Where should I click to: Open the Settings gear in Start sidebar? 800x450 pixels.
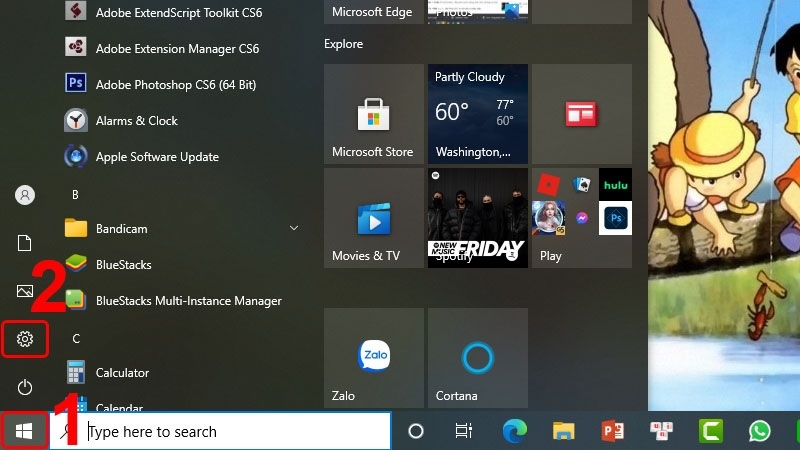point(24,339)
